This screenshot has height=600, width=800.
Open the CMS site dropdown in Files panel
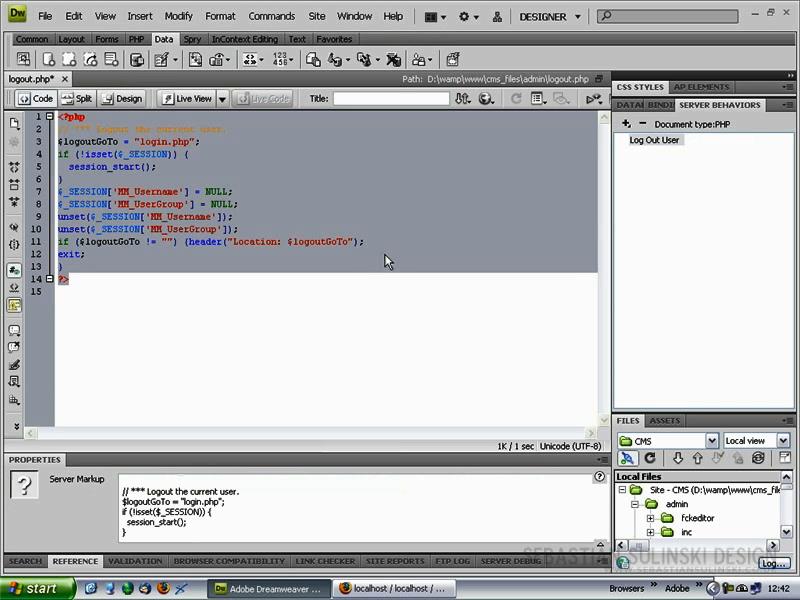coord(667,440)
